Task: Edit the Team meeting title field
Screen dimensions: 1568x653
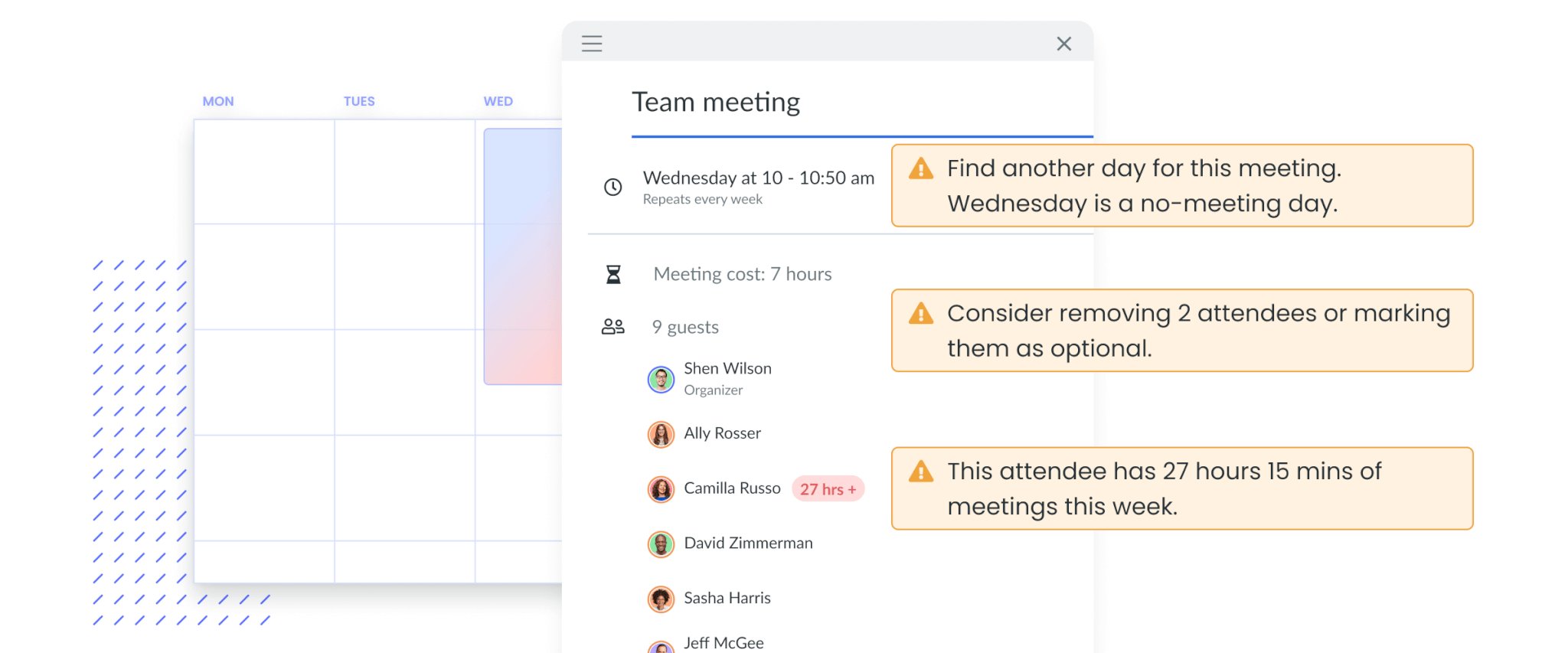Action: (862, 103)
